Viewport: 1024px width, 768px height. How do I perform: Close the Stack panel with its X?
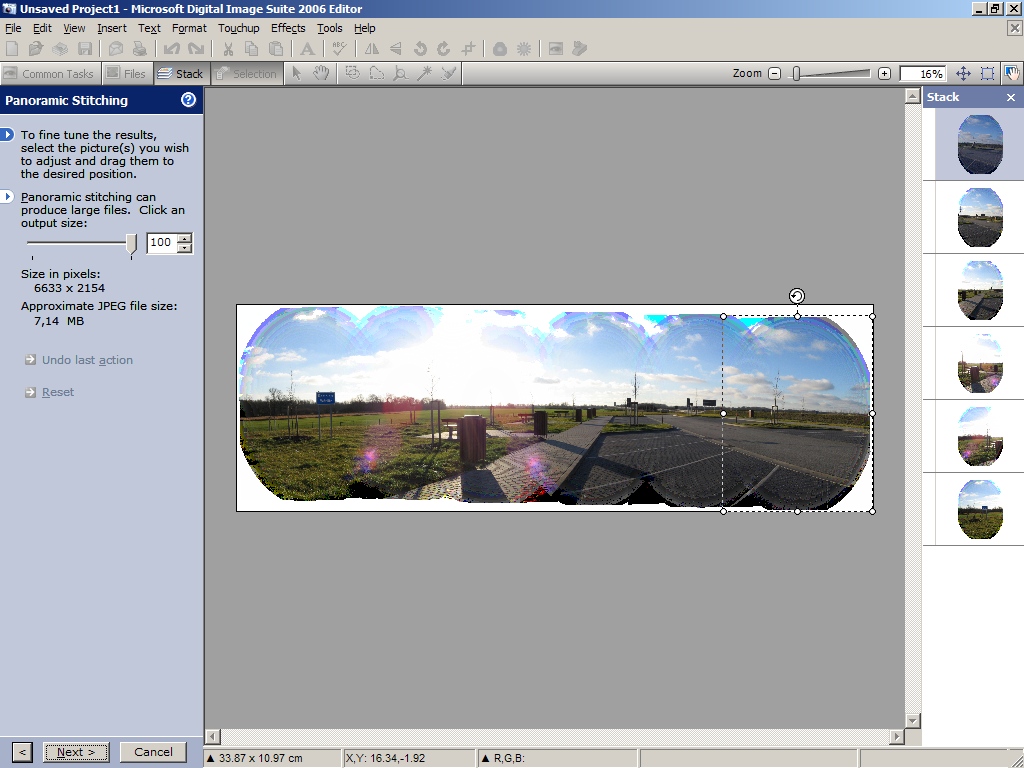[1011, 97]
